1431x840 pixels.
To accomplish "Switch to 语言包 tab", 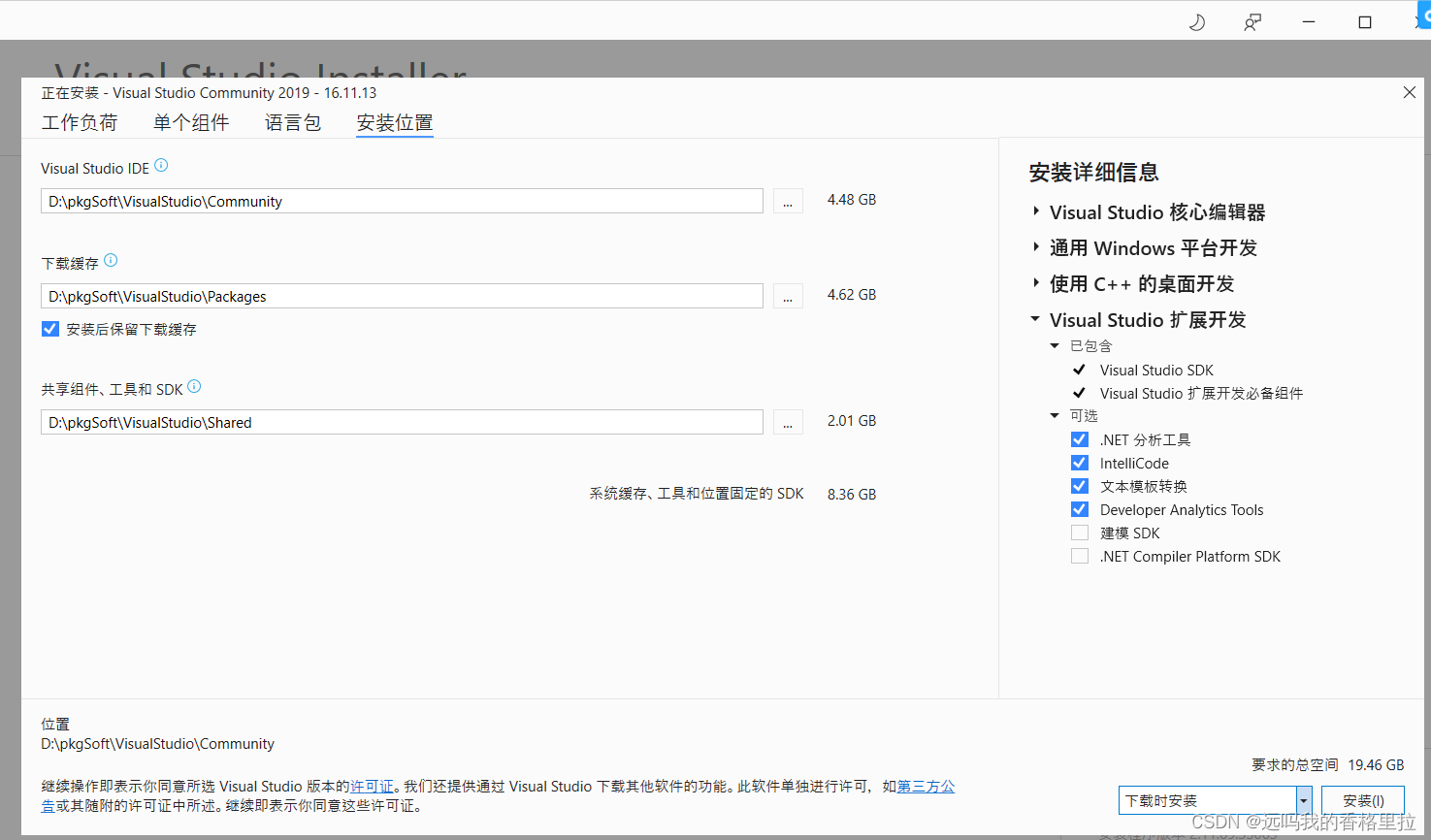I will tap(293, 122).
